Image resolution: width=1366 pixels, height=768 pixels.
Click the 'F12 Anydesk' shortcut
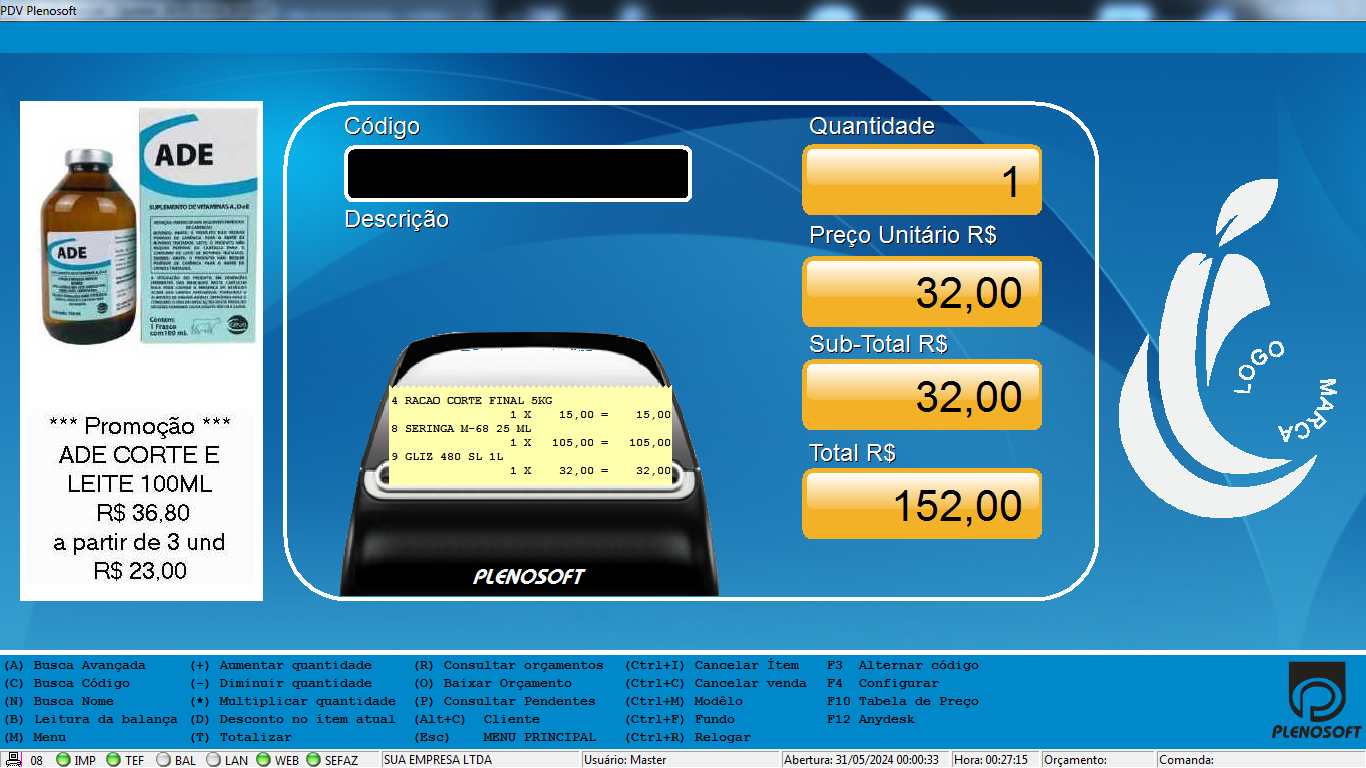(872, 719)
